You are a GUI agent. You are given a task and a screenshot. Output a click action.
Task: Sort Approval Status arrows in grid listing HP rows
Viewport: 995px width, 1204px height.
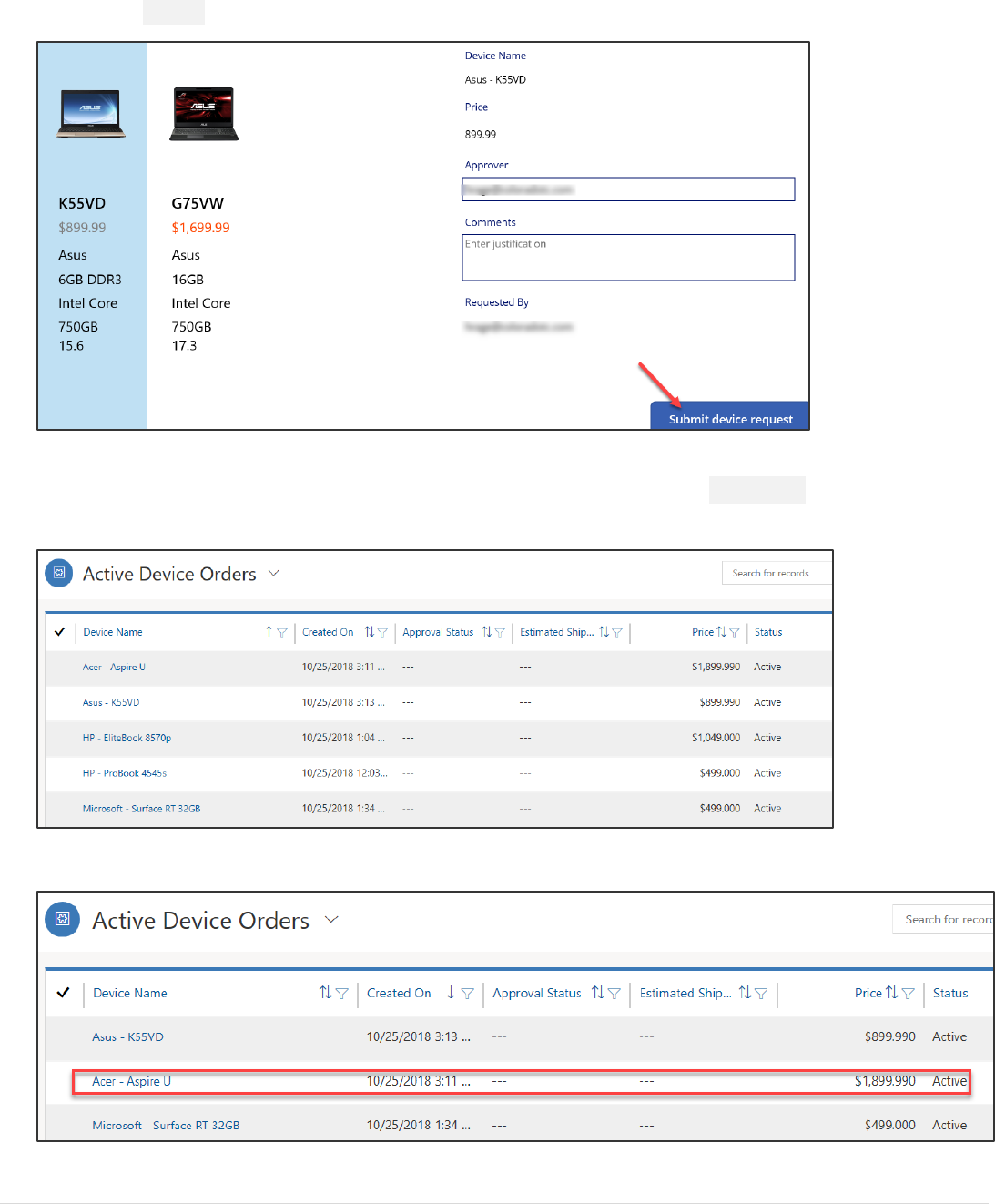coord(486,631)
